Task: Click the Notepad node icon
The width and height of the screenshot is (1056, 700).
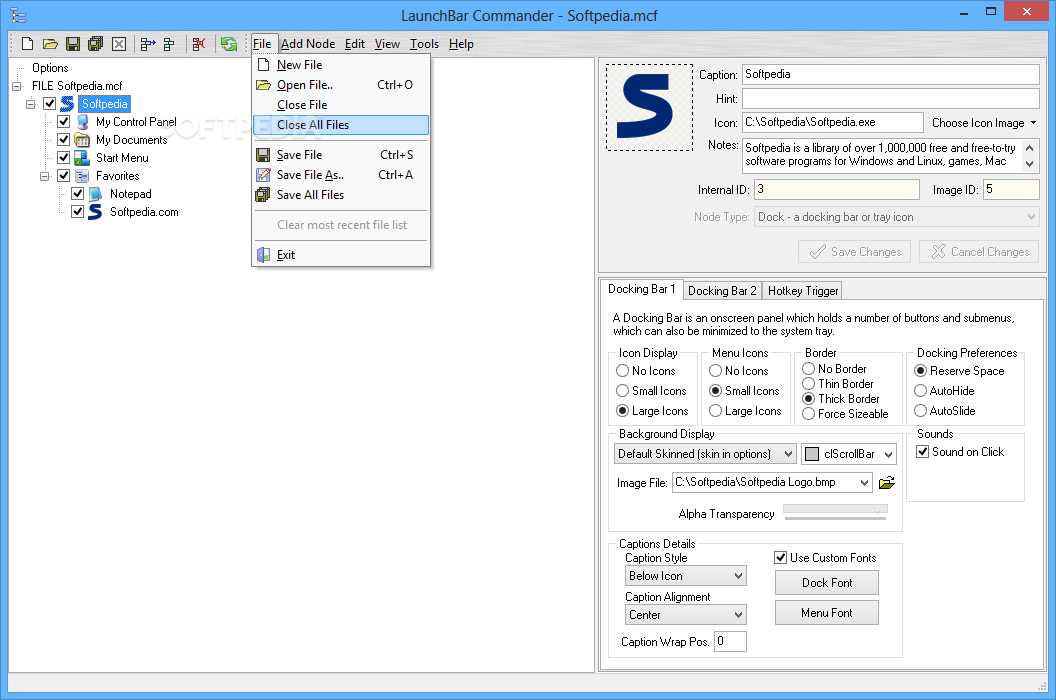Action: tap(96, 194)
